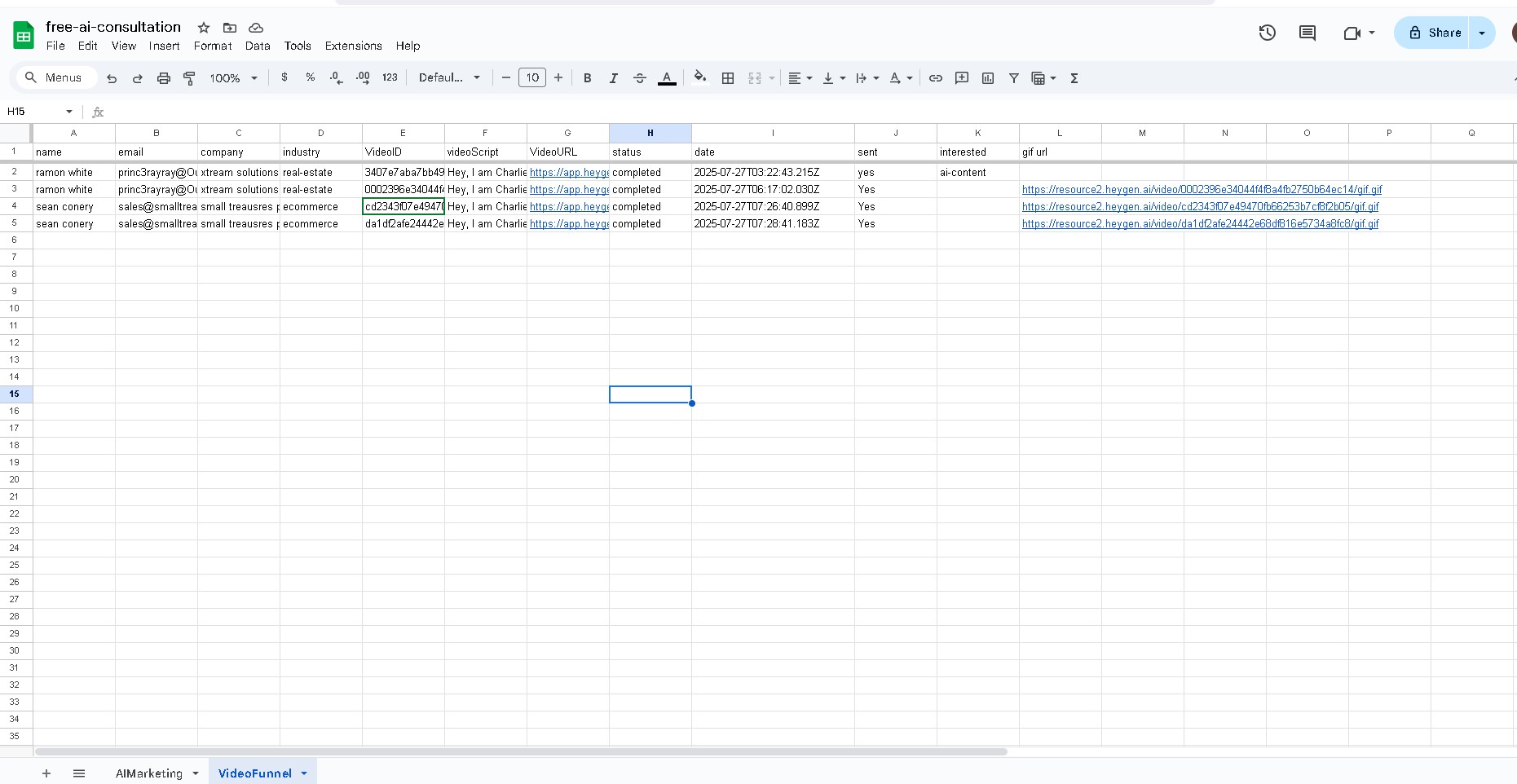The image size is (1517, 784).
Task: Expand the 100% zoom dropdown
Action: [x=233, y=78]
